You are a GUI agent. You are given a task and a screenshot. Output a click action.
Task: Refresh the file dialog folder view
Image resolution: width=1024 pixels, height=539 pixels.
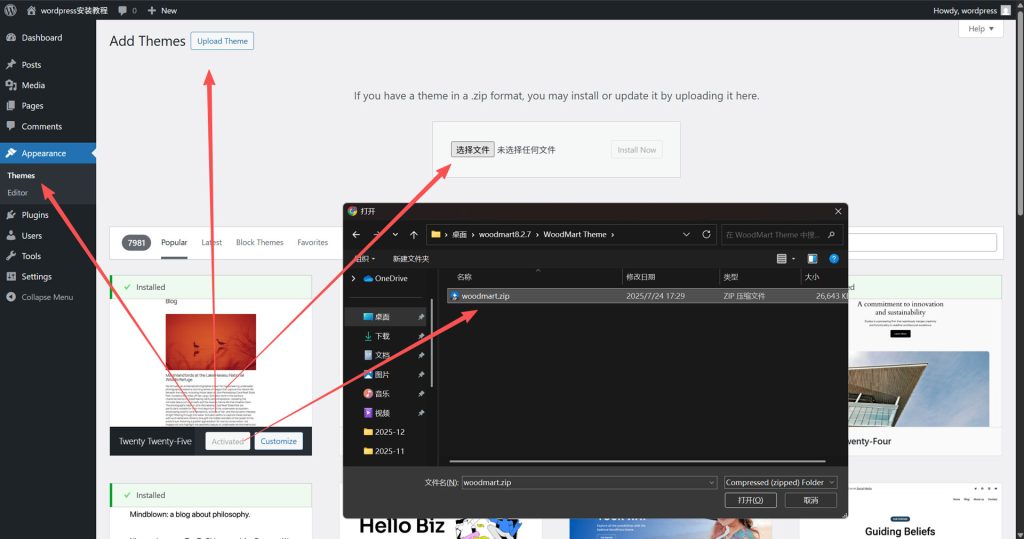coord(707,235)
